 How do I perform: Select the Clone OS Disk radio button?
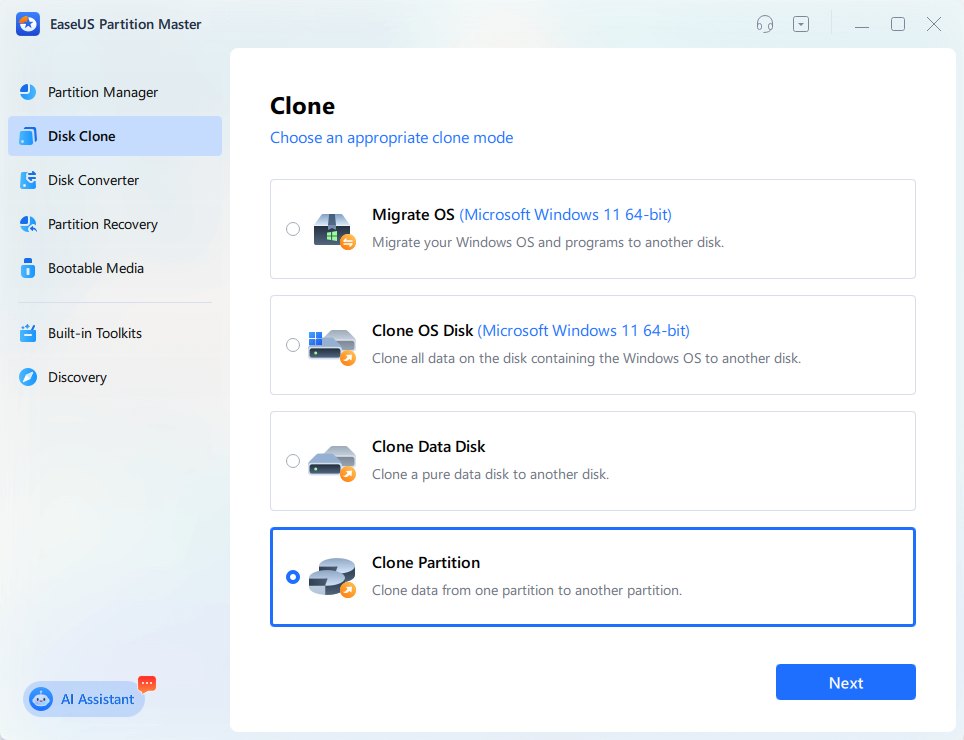293,345
